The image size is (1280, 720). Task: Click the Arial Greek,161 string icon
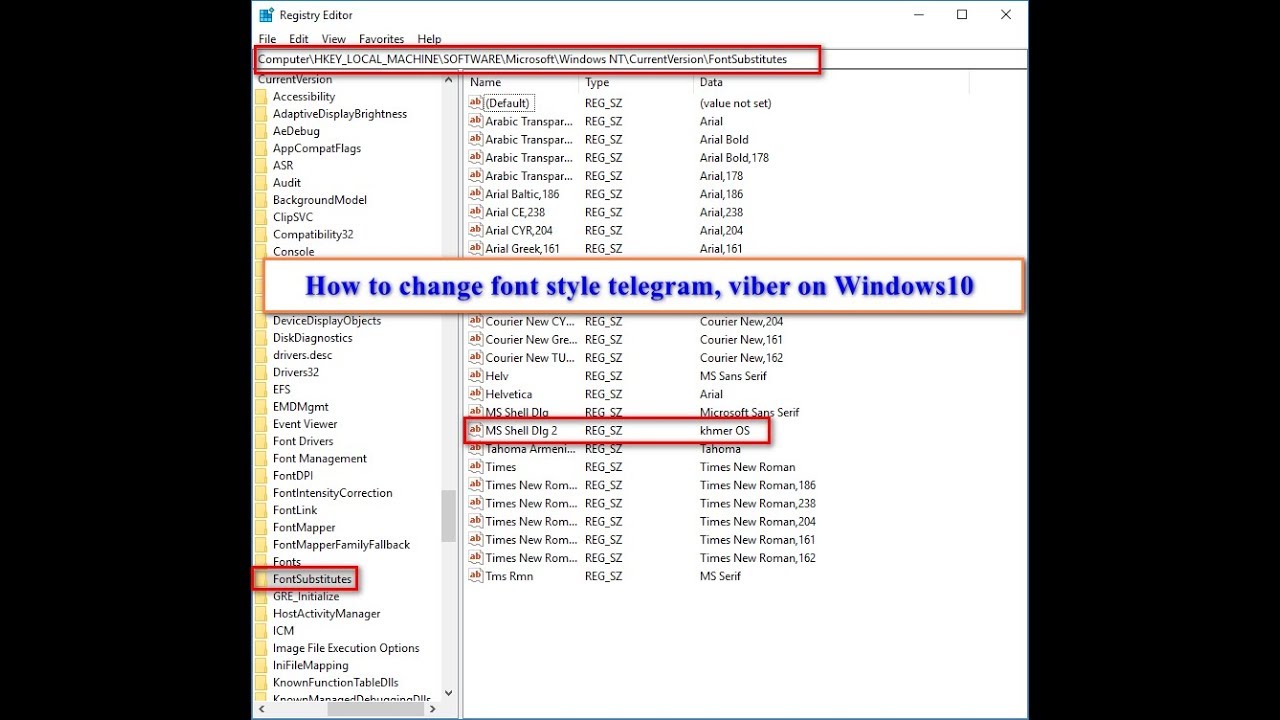click(x=476, y=248)
